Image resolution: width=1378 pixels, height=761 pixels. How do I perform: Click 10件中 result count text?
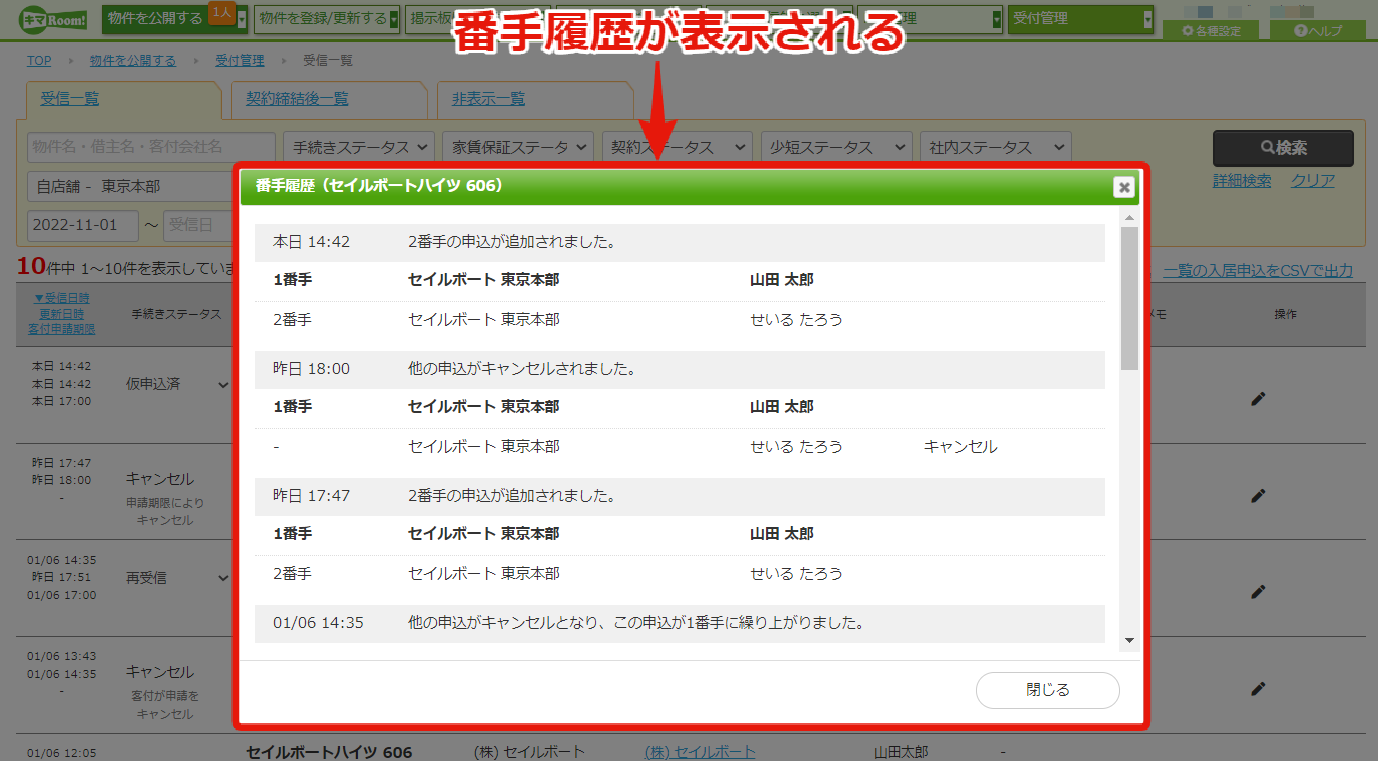click(x=47, y=268)
